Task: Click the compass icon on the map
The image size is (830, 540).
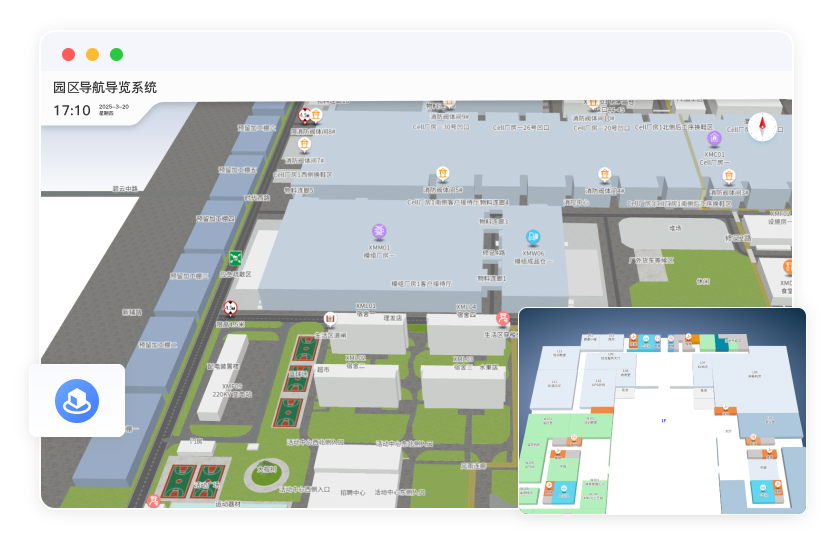Action: click(762, 127)
